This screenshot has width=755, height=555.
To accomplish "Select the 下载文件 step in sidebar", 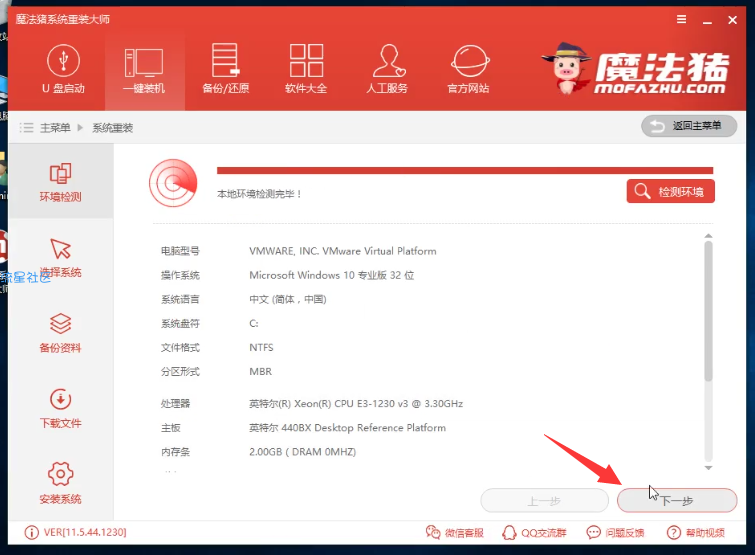I will (x=61, y=408).
